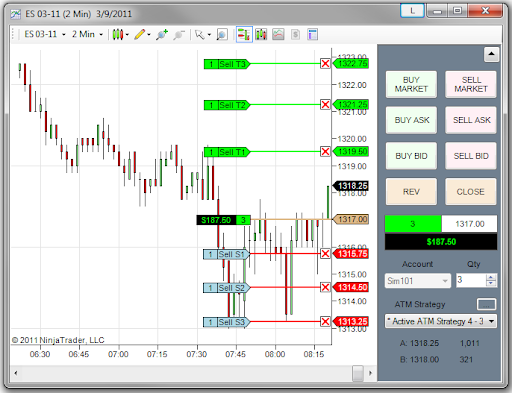Click the scrollbar left arrow
The image size is (512, 393).
(x=16, y=373)
